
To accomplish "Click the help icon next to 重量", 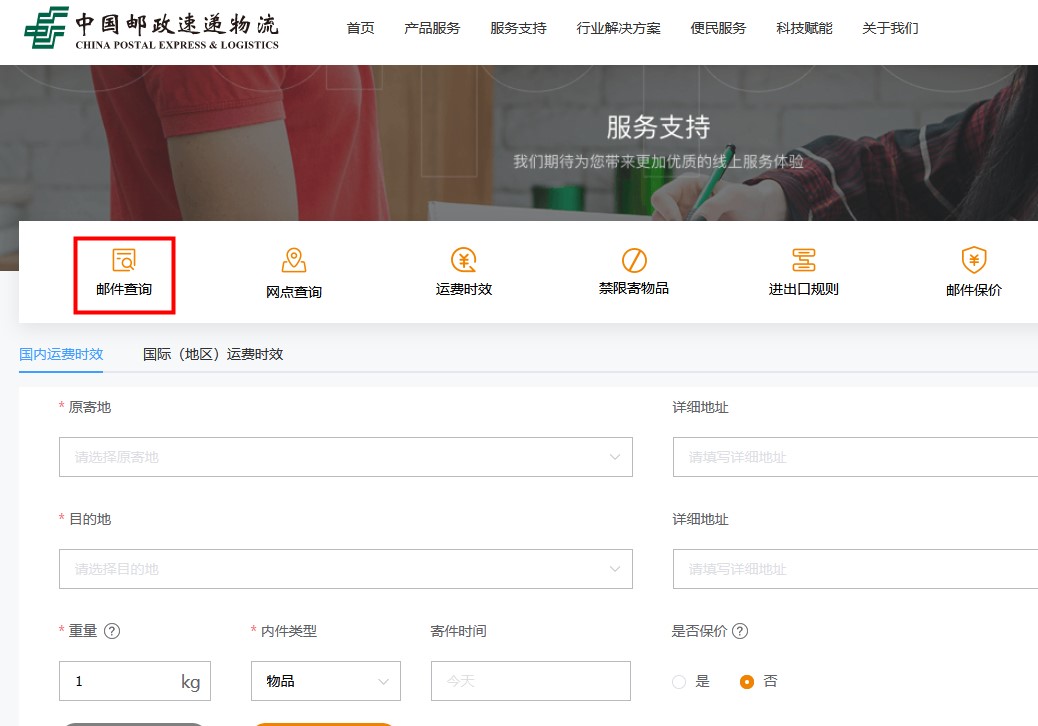I will pyautogui.click(x=112, y=631).
